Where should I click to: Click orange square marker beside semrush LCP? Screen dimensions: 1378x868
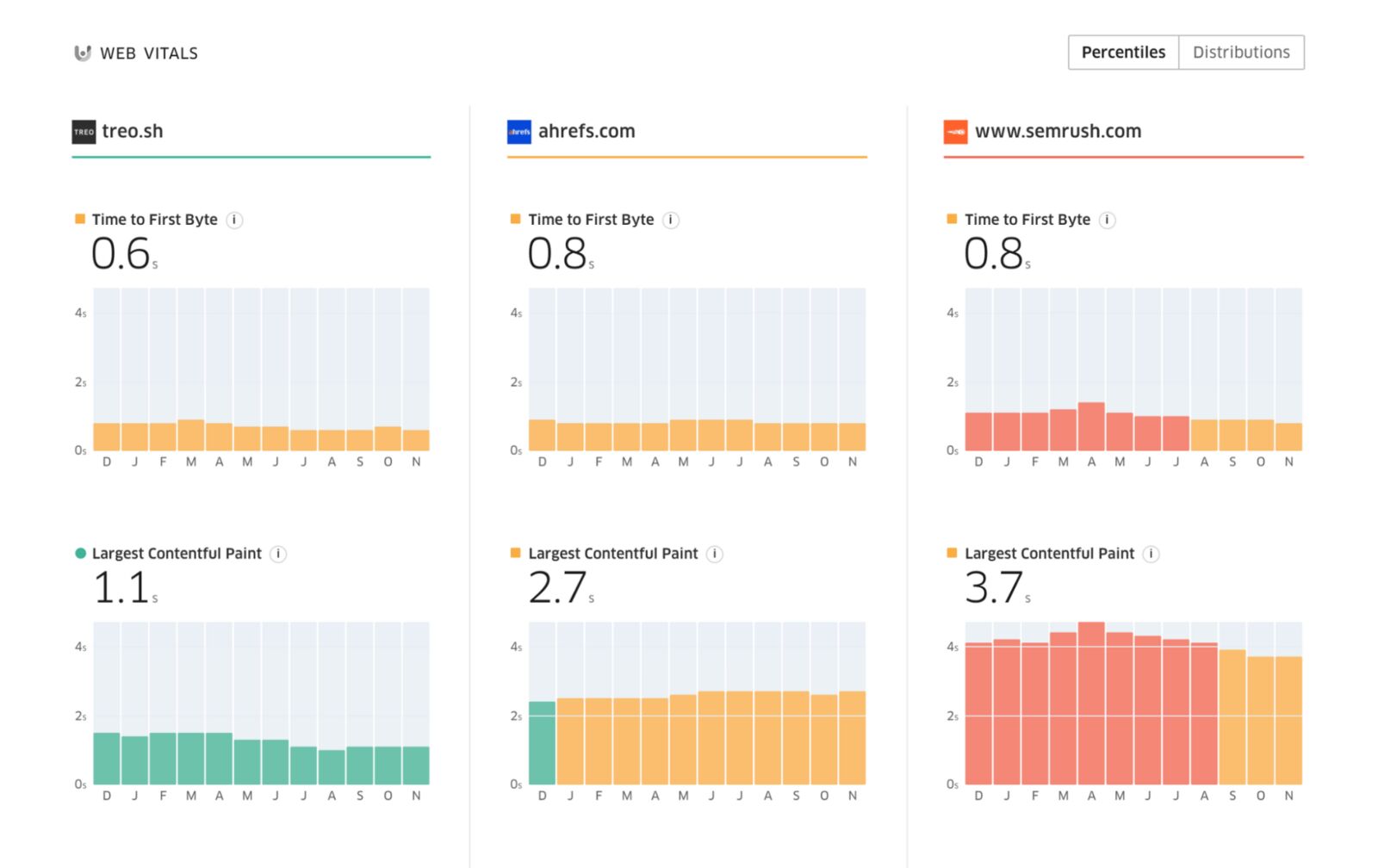952,553
